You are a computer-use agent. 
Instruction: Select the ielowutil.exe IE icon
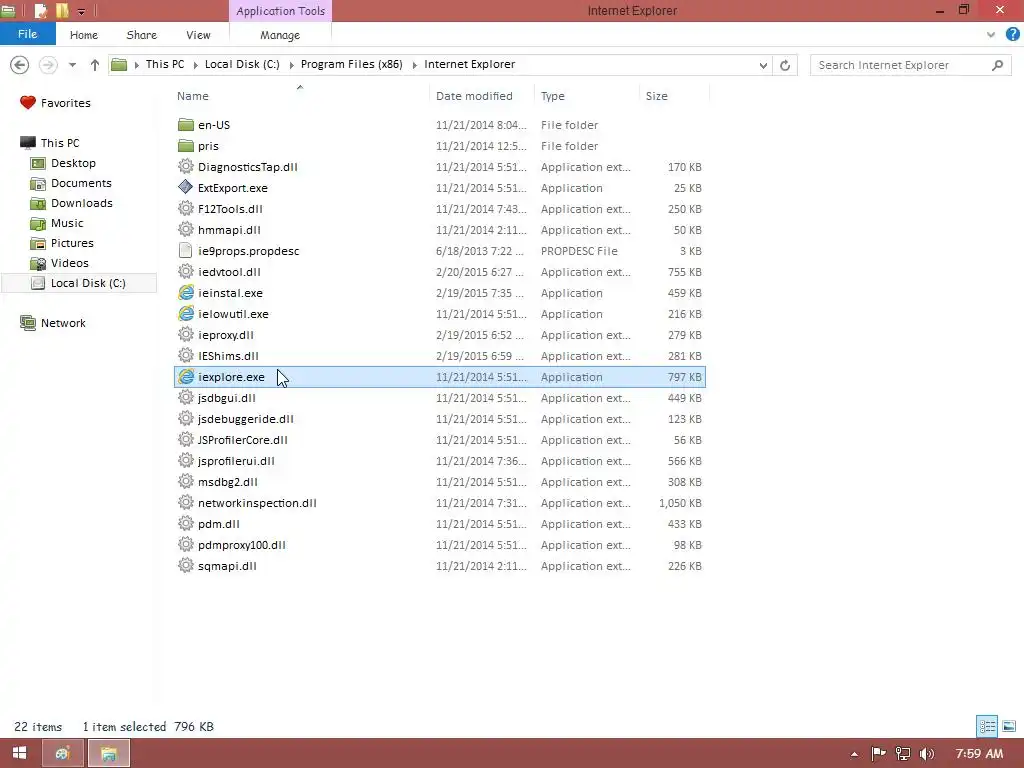[186, 313]
